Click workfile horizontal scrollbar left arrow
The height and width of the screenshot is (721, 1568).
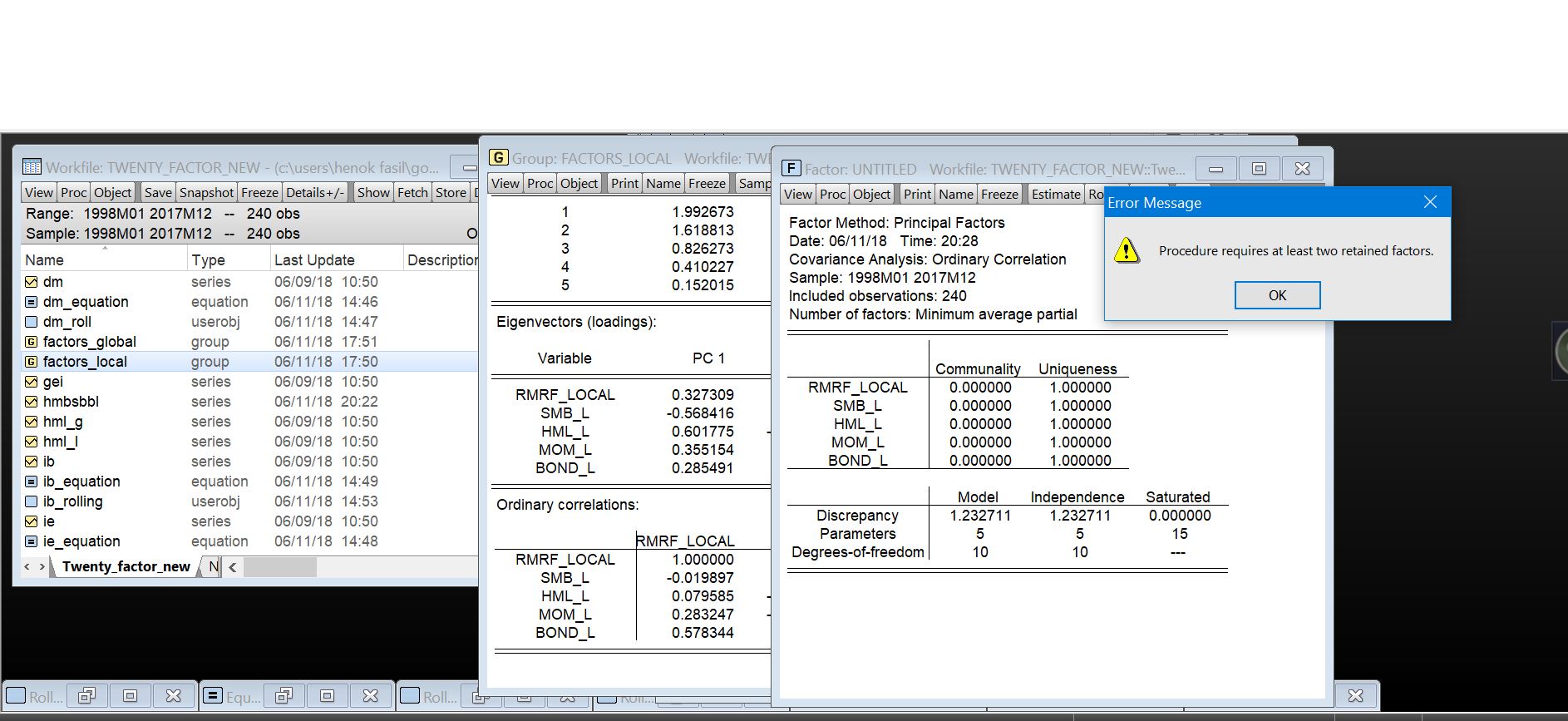[x=233, y=567]
